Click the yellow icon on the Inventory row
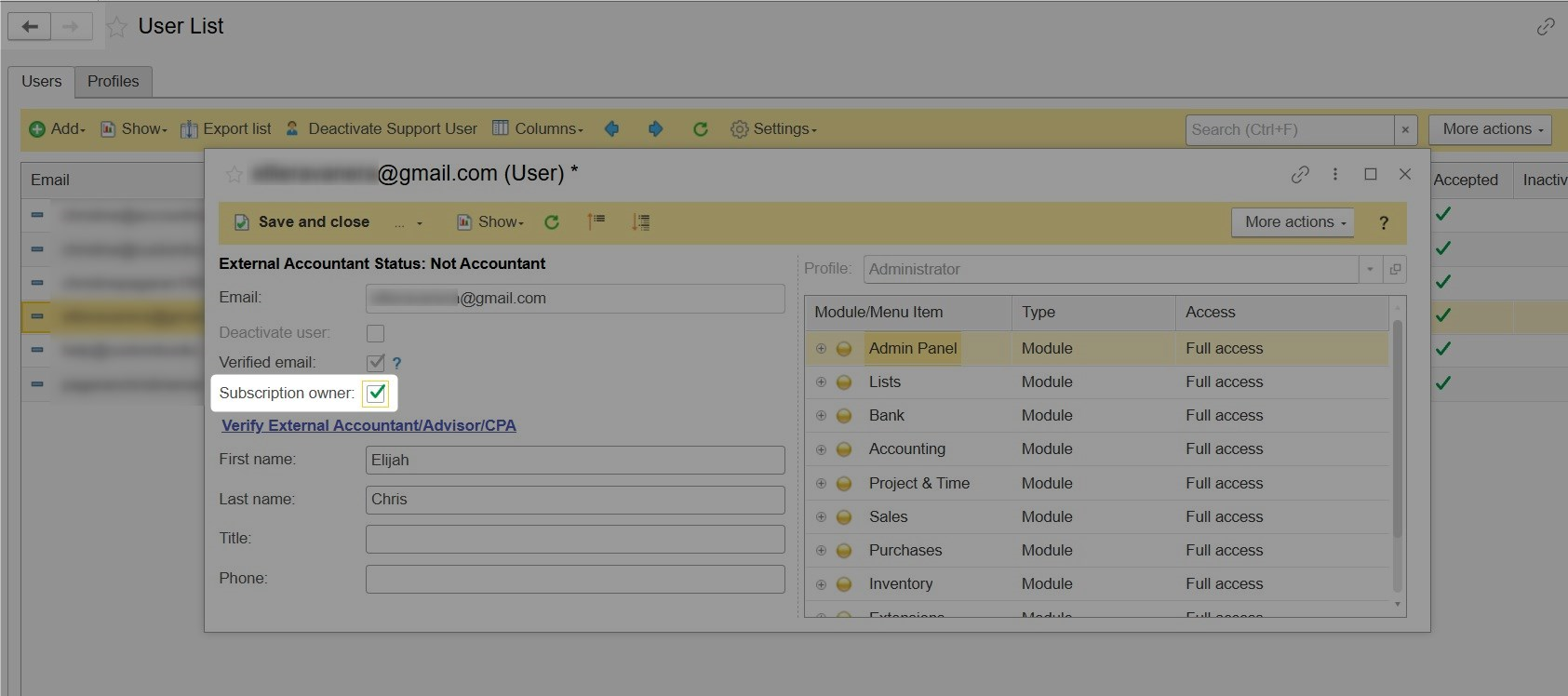 click(844, 584)
